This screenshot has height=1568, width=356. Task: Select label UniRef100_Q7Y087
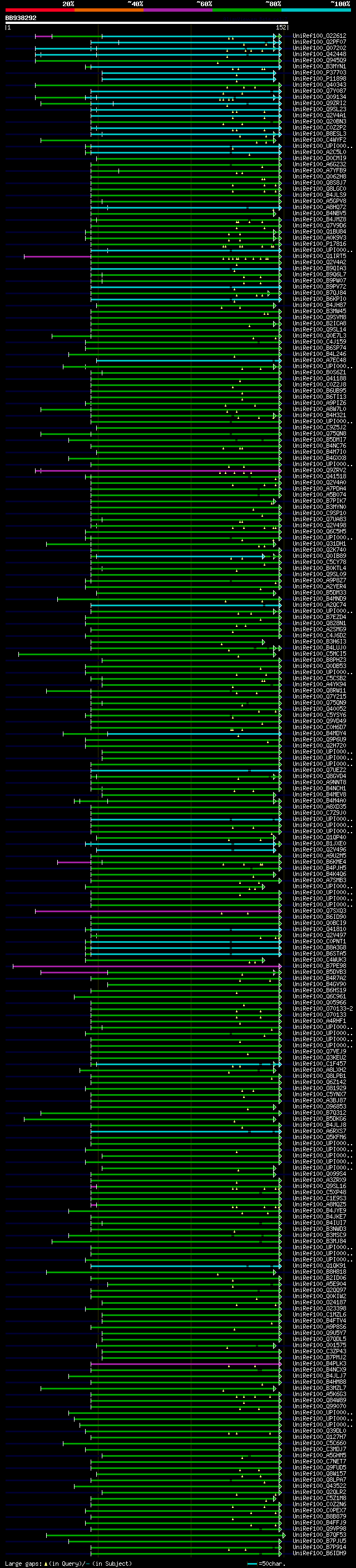tap(319, 91)
